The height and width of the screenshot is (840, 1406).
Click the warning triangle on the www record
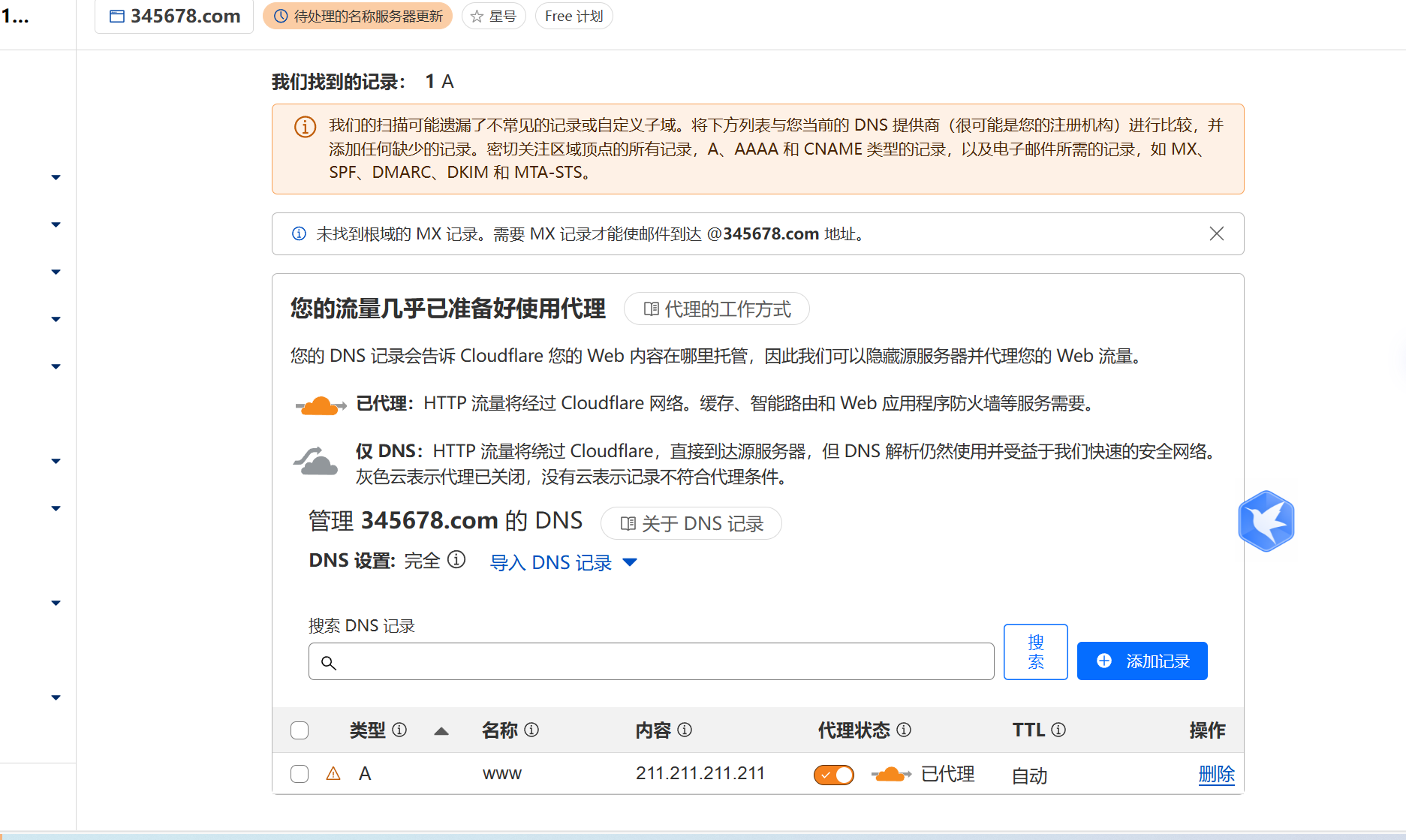click(x=333, y=774)
